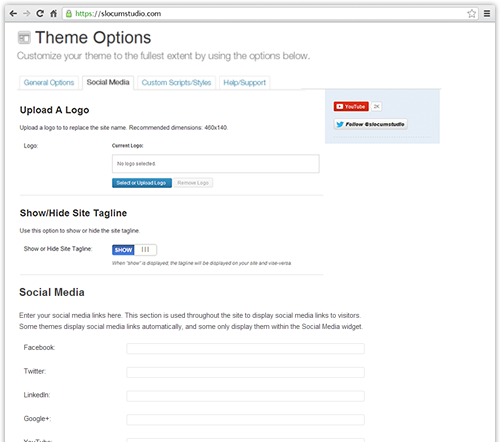
Task: Click the Show/Hide Site Tagline heading
Action: tap(73, 213)
